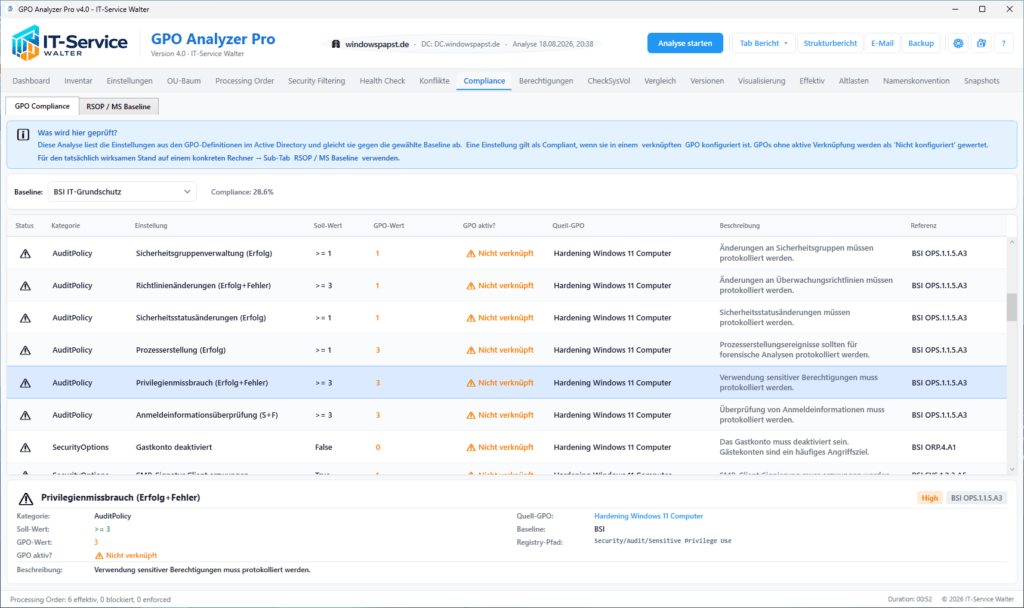
Task: Go to the Namenskonvention tab
Action: tap(916, 81)
